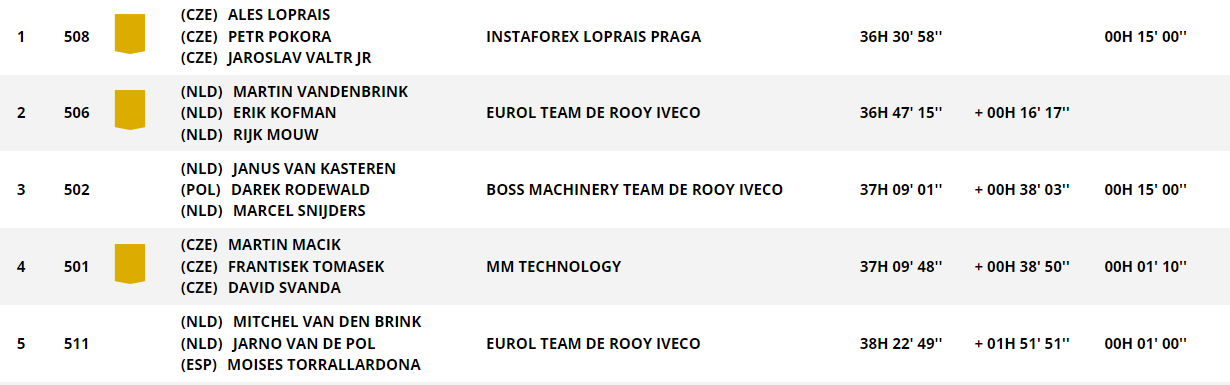Click MM Technology team name
Image resolution: width=1230 pixels, height=385 pixels.
[x=553, y=267]
